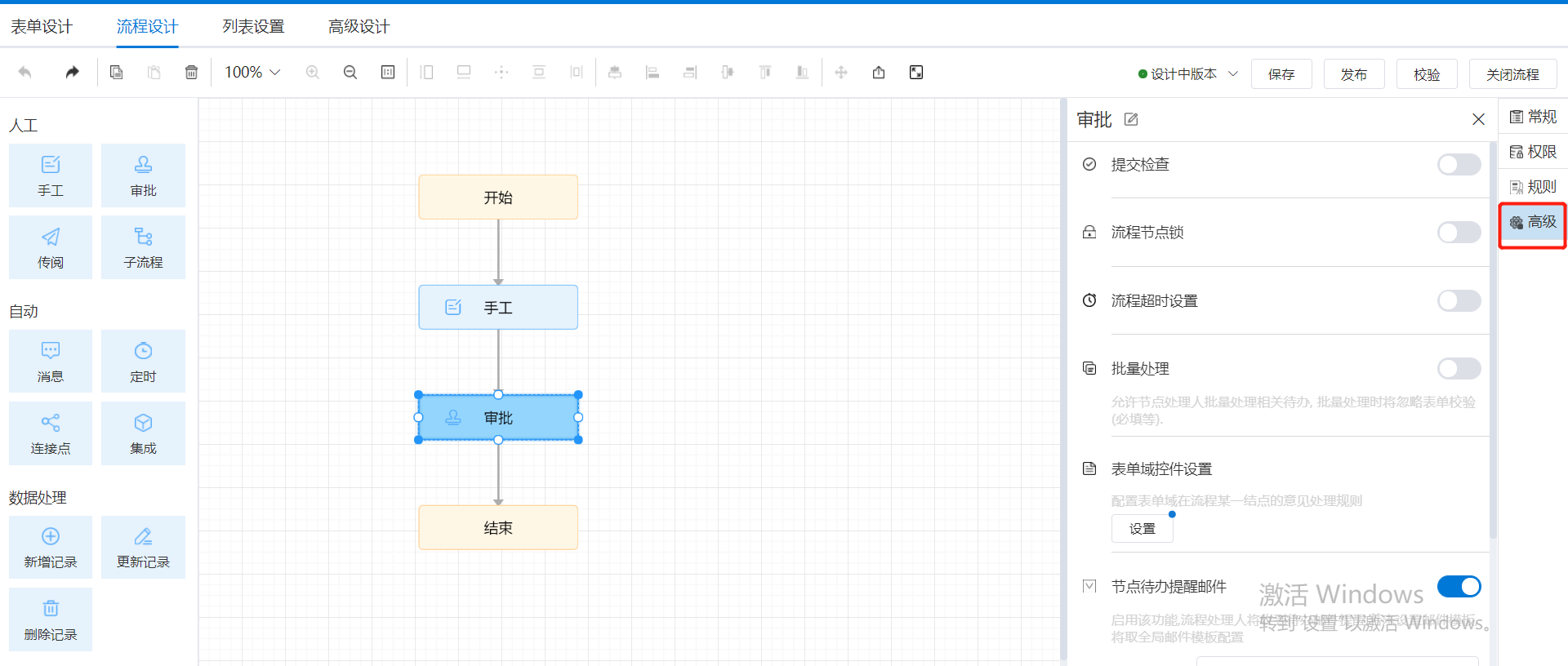Click the align top icon
The height and width of the screenshot is (666, 1568).
tap(765, 73)
